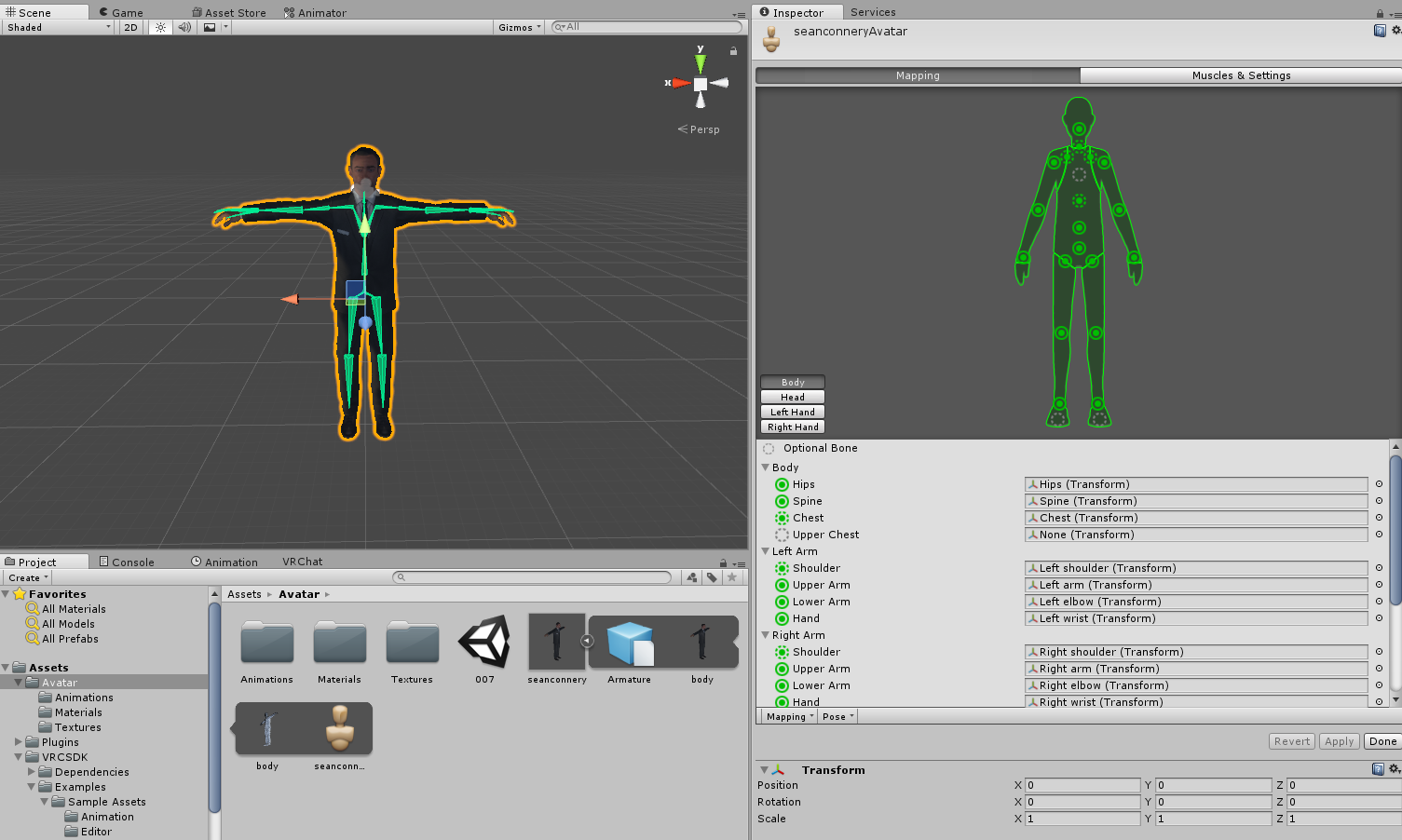The height and width of the screenshot is (840, 1402).
Task: Click the project filter-by-label tag icon
Action: pyautogui.click(x=712, y=577)
